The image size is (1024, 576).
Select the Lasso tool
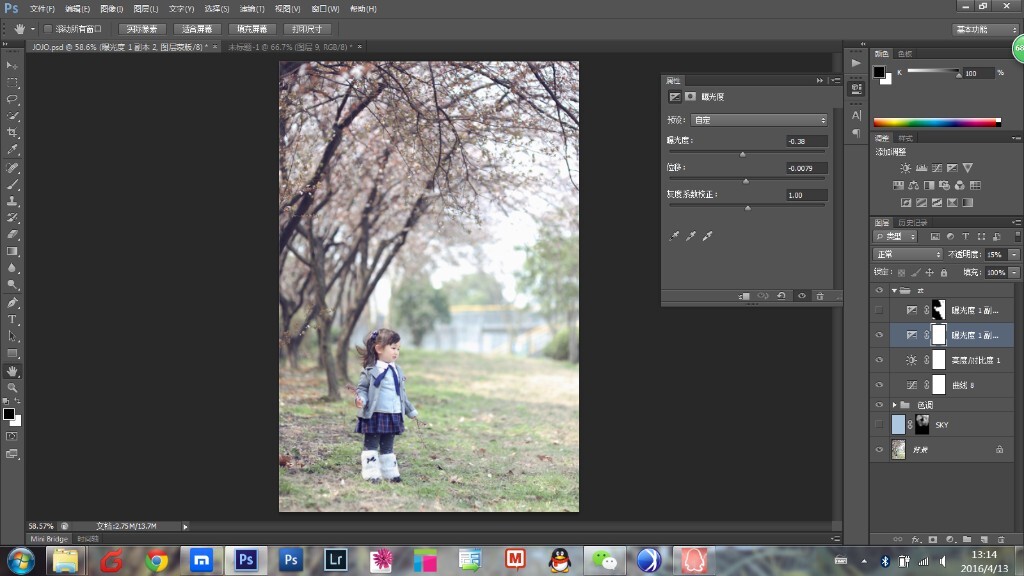[x=12, y=99]
